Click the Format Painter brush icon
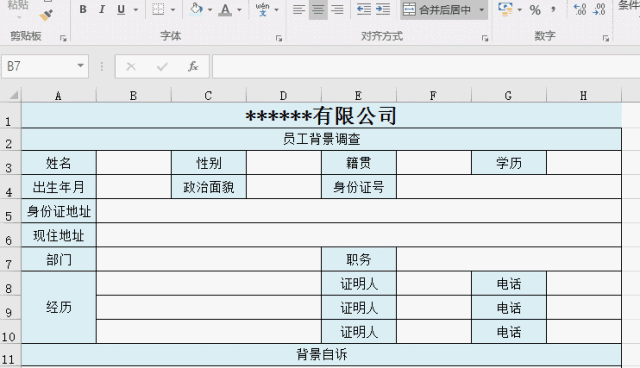The width and height of the screenshot is (640, 368). pyautogui.click(x=46, y=16)
